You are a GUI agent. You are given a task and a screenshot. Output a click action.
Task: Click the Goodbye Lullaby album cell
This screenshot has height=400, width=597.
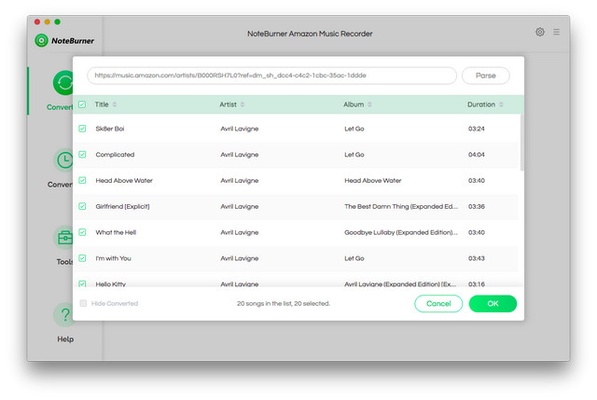(x=401, y=232)
